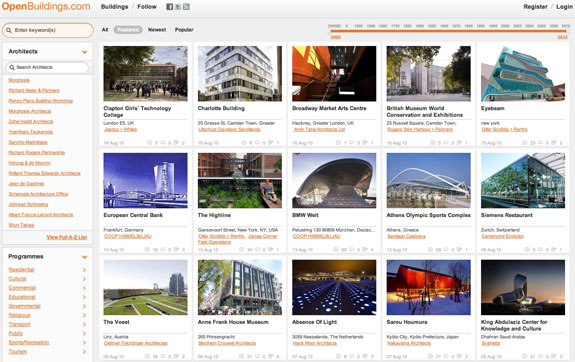Expand the Educational programme arrow

coord(84,297)
